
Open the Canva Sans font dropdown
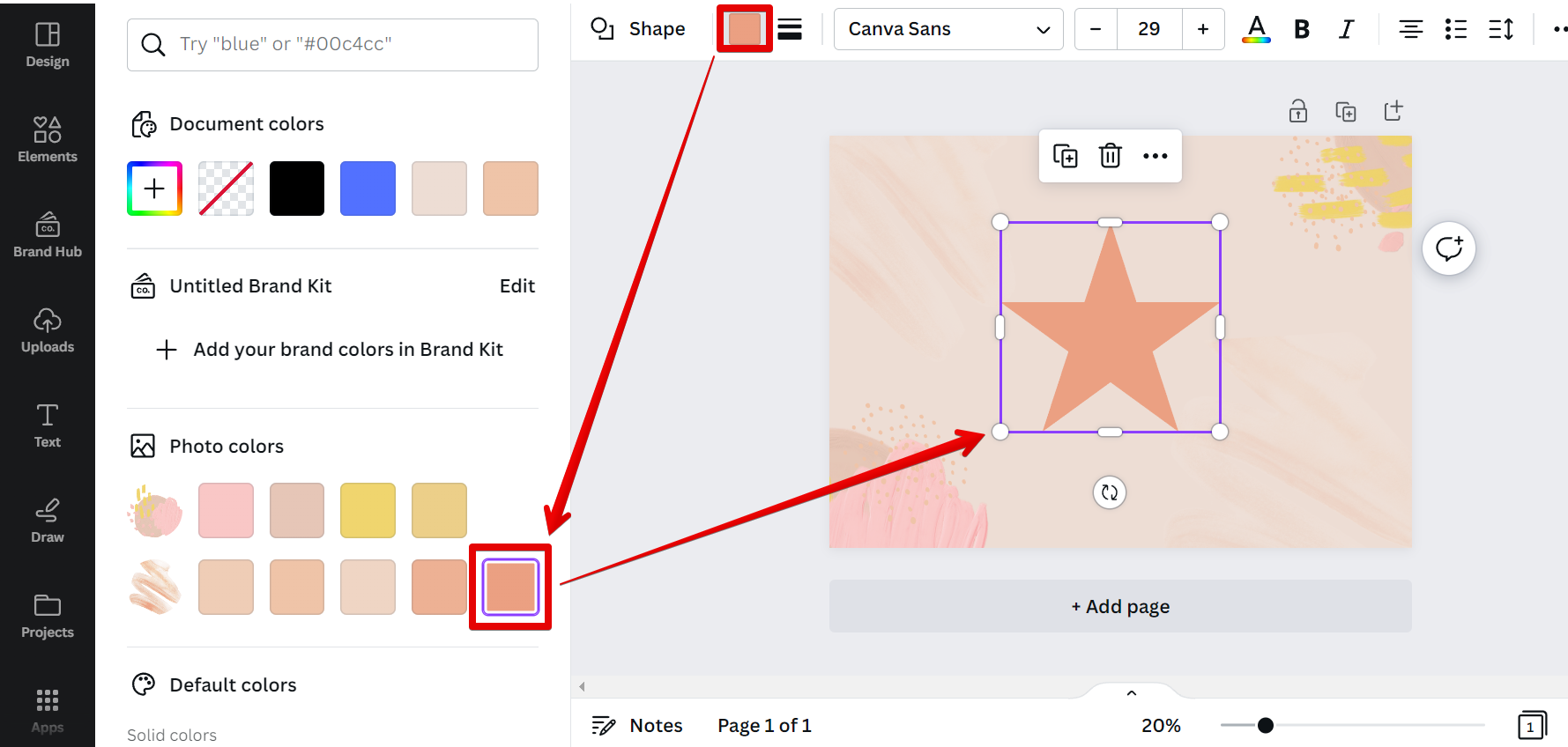(x=947, y=29)
